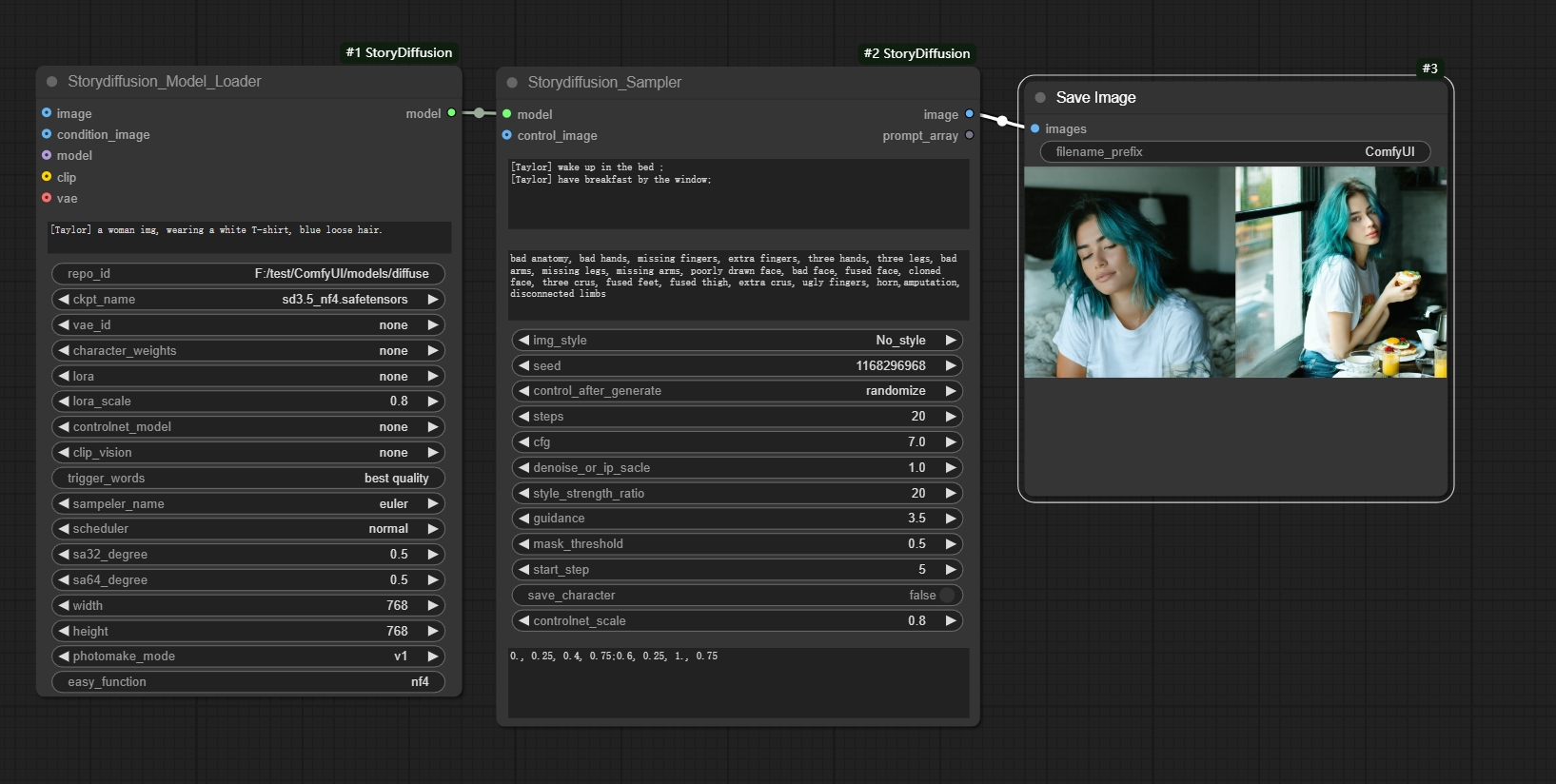Click the image output socket on Sampler

pos(970,113)
